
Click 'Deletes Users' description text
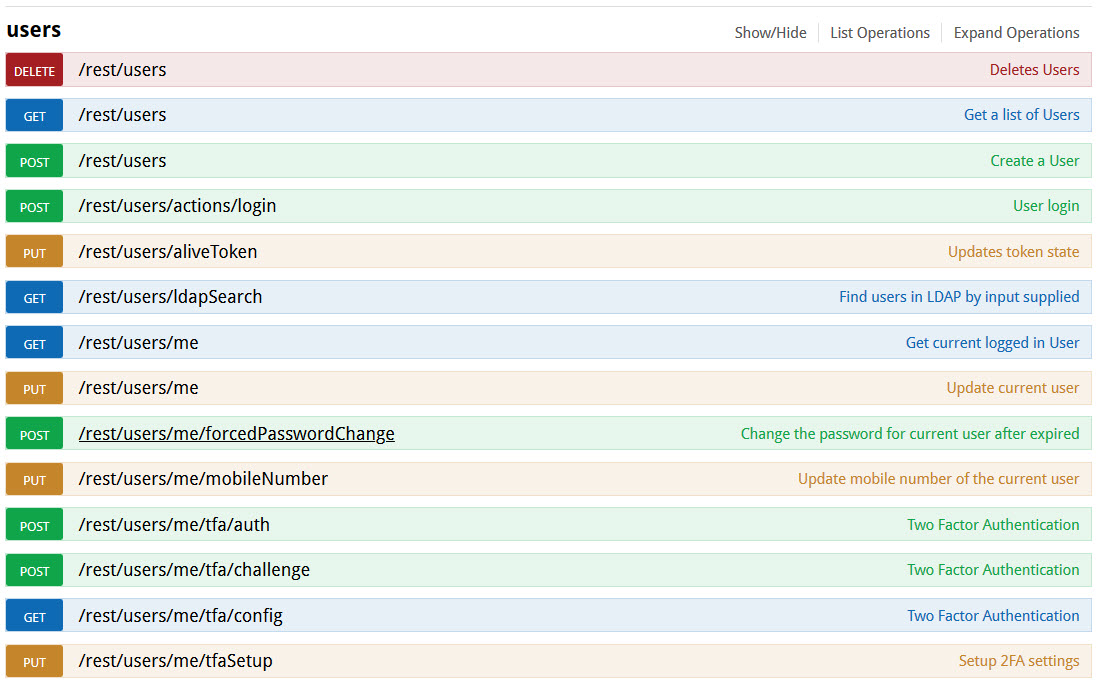click(x=1034, y=70)
